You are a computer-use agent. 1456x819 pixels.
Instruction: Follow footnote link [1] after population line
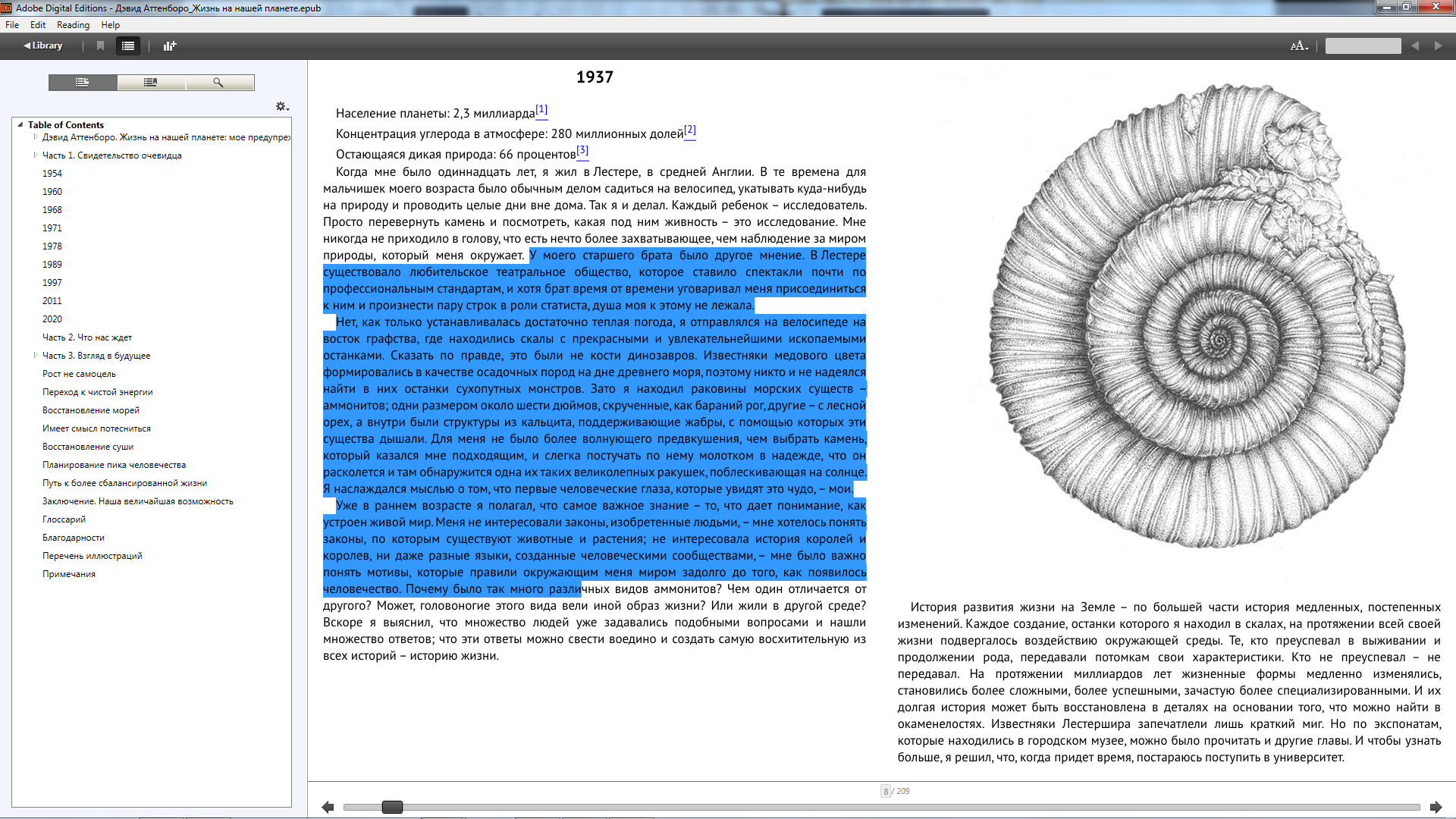point(541,109)
